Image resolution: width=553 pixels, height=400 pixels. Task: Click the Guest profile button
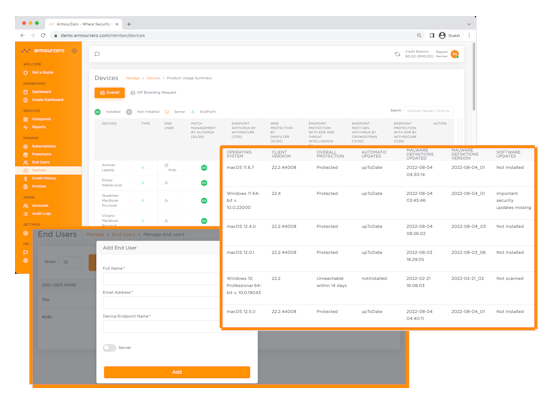click(450, 35)
